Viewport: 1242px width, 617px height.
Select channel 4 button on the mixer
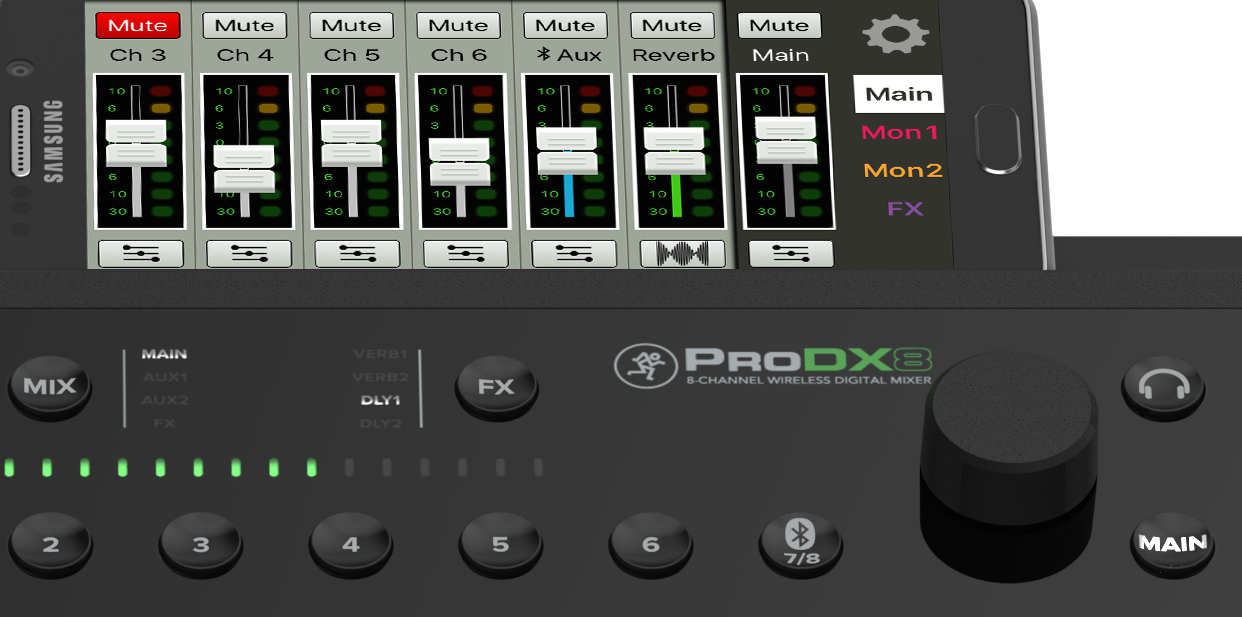pos(351,545)
